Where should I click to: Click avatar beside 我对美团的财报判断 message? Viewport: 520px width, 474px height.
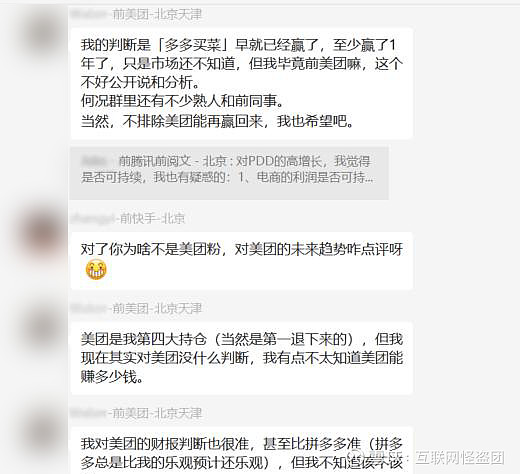(x=40, y=430)
